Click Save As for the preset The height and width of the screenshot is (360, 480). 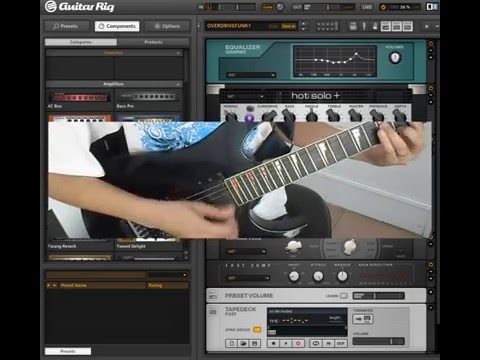pos(288,26)
